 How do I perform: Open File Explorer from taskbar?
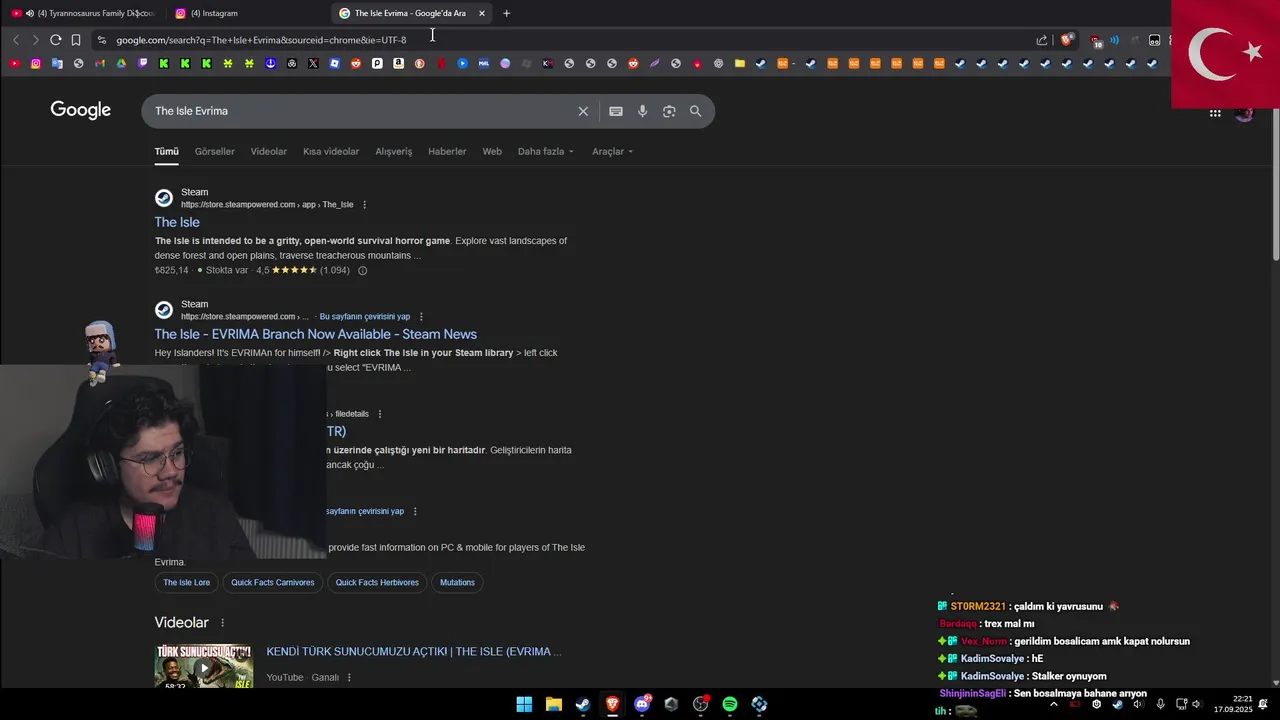553,704
